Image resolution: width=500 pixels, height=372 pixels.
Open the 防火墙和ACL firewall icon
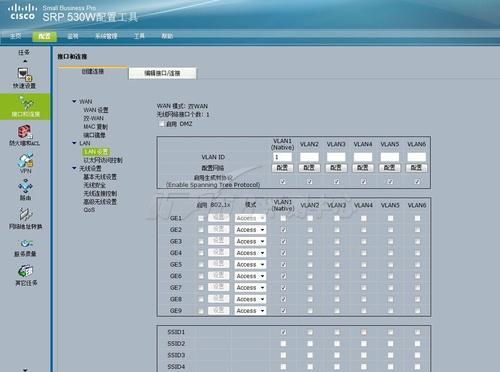[24, 135]
